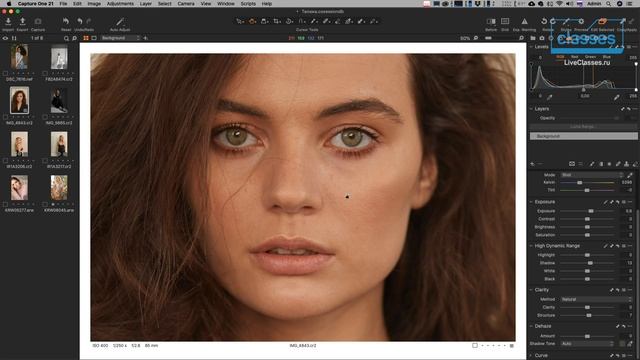Enable the Exposure Warning triangle
The width and height of the screenshot is (640, 360).
[x=524, y=21]
